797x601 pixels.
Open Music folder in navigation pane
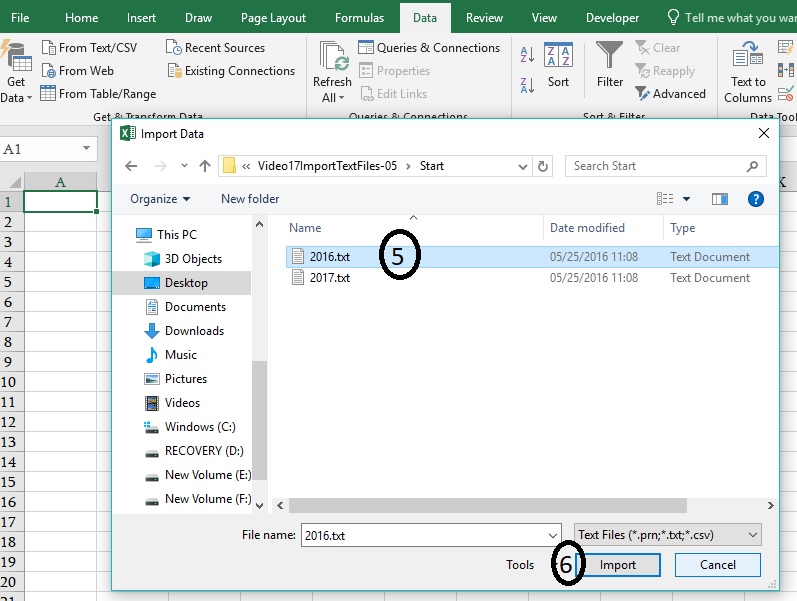point(170,354)
